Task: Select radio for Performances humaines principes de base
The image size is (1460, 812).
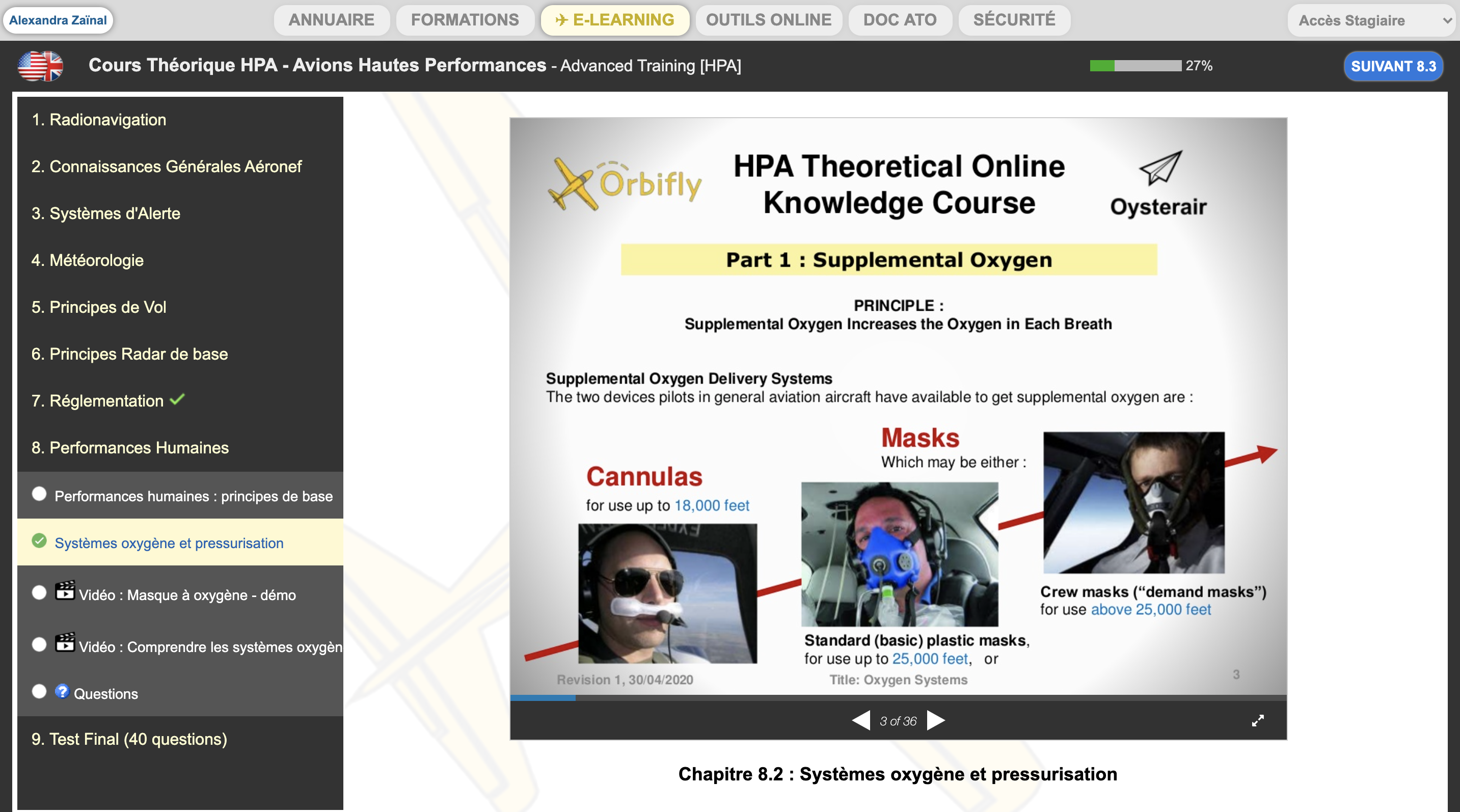Action: 39,494
